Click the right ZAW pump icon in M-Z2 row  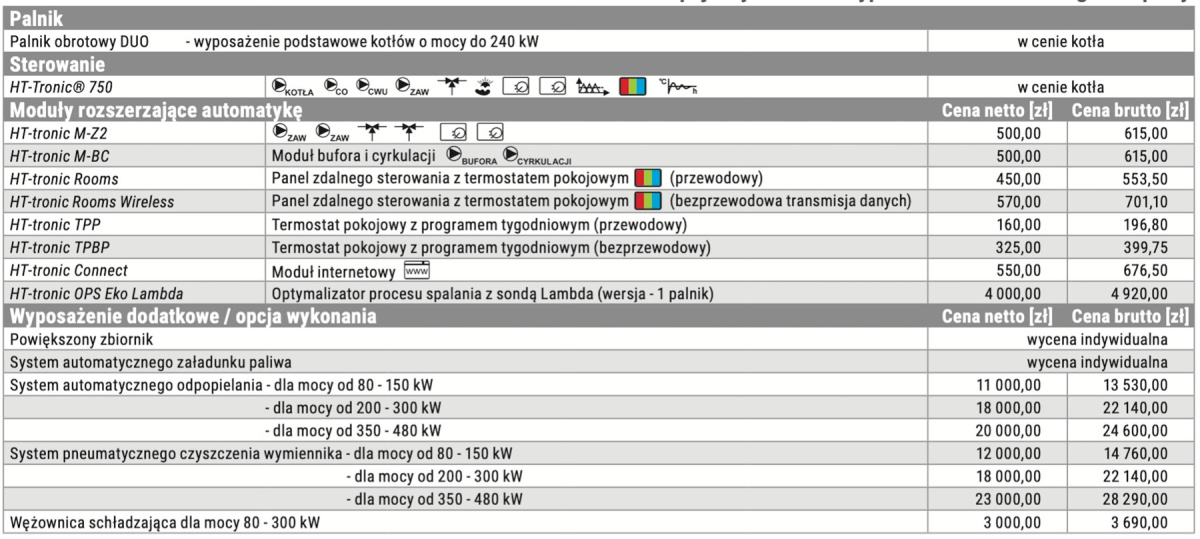[x=332, y=132]
